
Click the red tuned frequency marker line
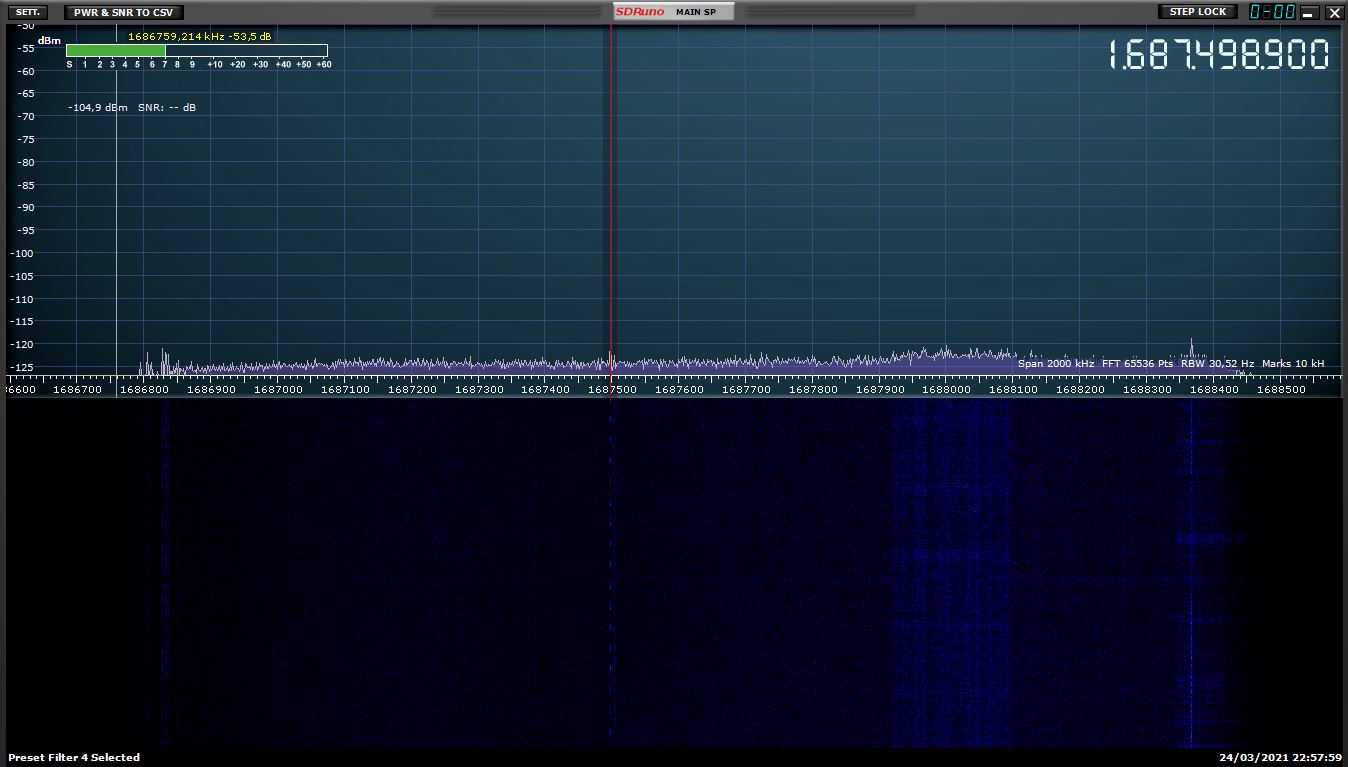point(611,200)
